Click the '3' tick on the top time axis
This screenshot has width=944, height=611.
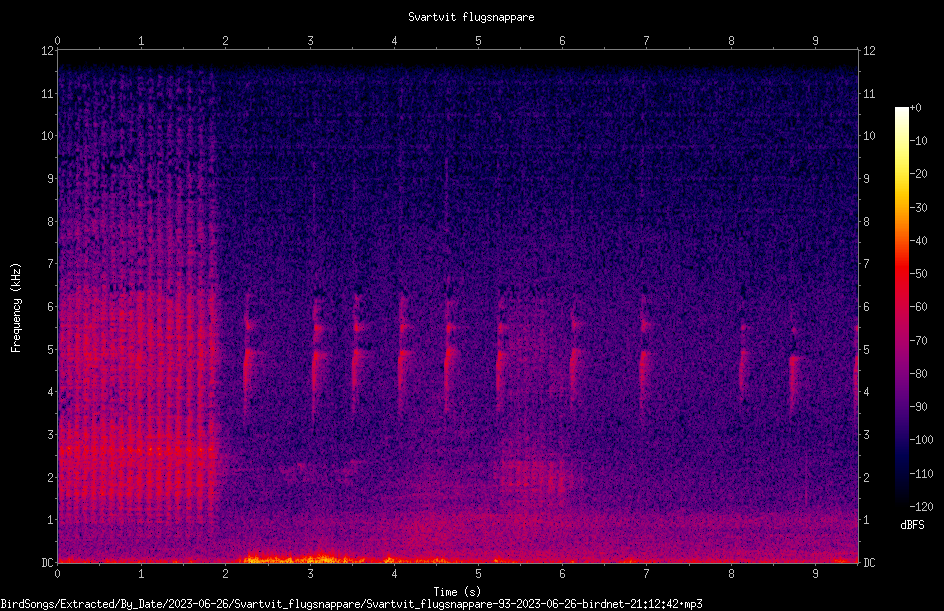[x=310, y=41]
